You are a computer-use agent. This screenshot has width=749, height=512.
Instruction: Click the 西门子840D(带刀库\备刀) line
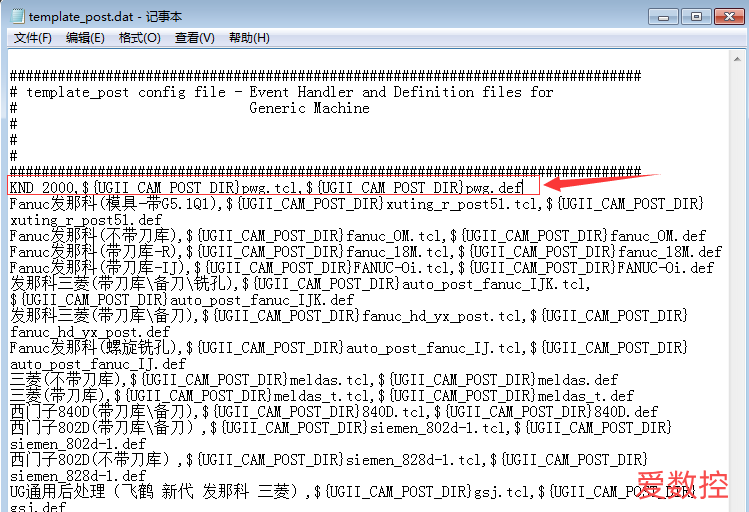click(x=334, y=412)
